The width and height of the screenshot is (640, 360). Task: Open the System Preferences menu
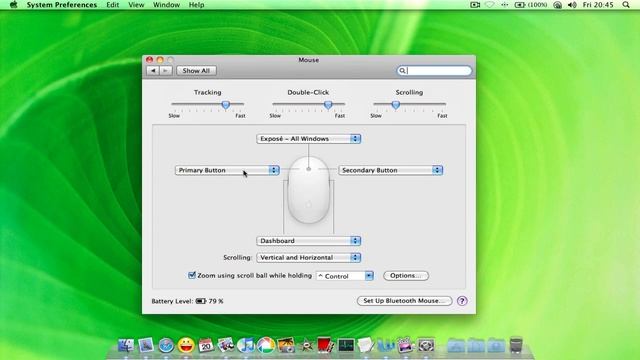[62, 5]
